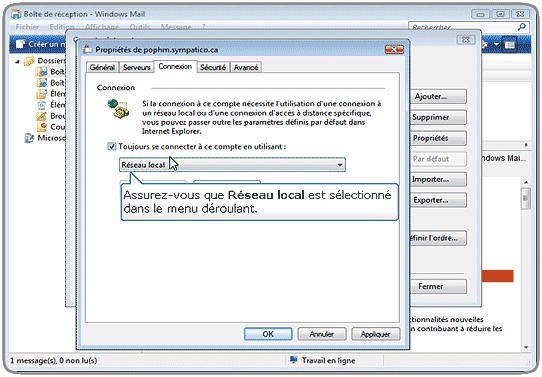Open the Avancé tab
The image size is (542, 377).
[246, 67]
